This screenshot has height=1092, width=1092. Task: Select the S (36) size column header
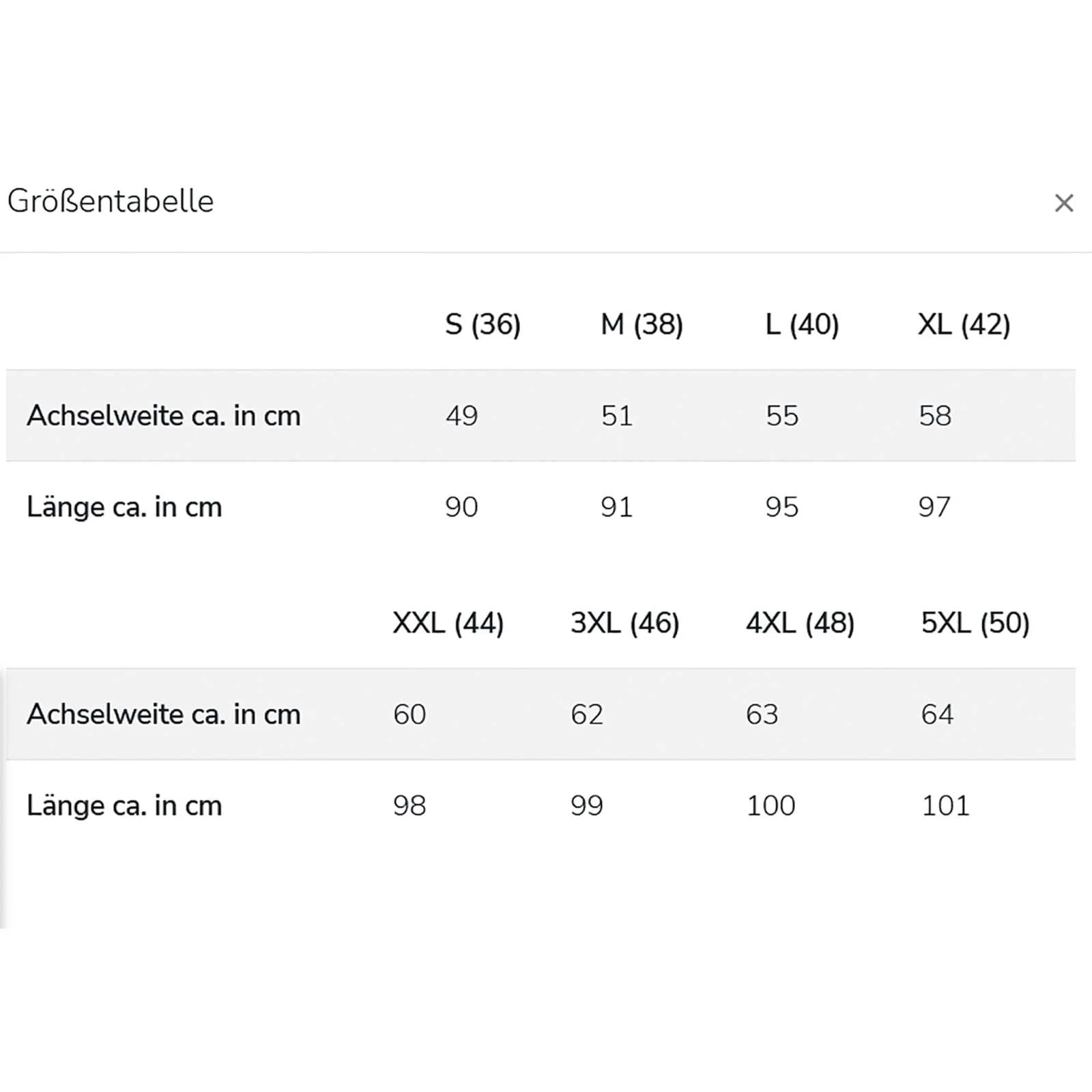click(483, 324)
